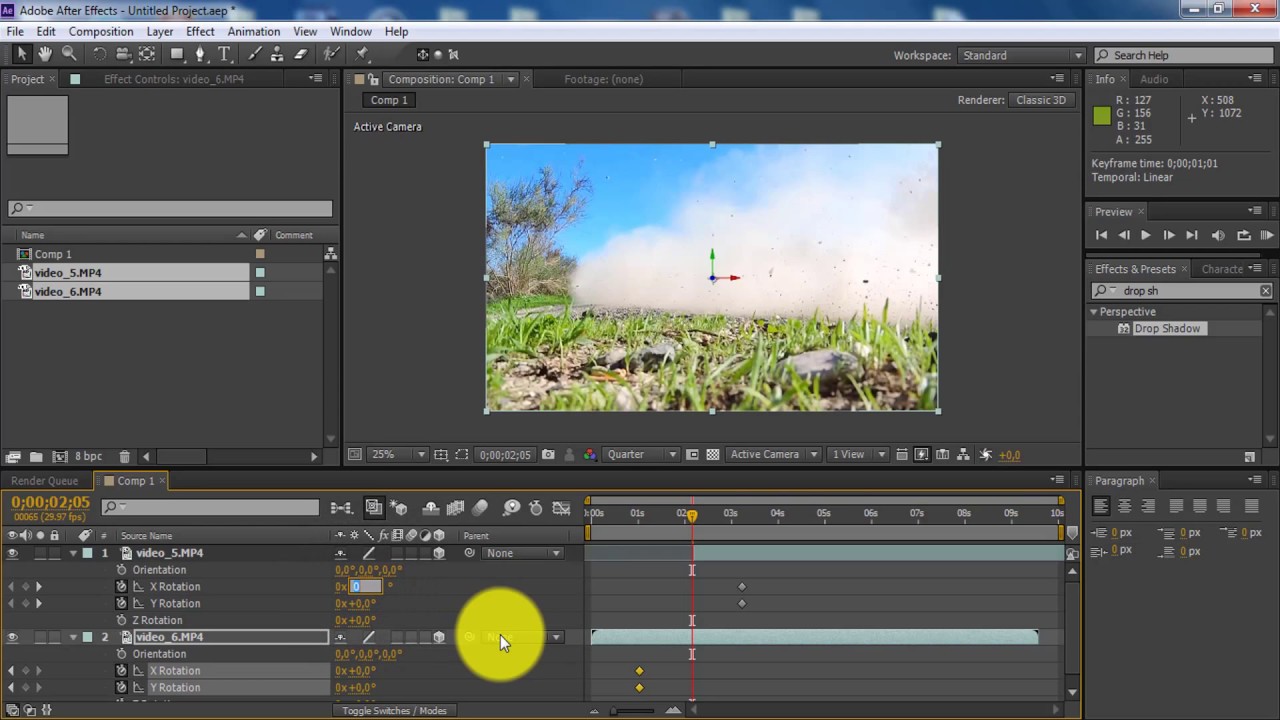Screen dimensions: 1280x720
Task: Select the Horizontal Type tool
Action: click(x=224, y=54)
